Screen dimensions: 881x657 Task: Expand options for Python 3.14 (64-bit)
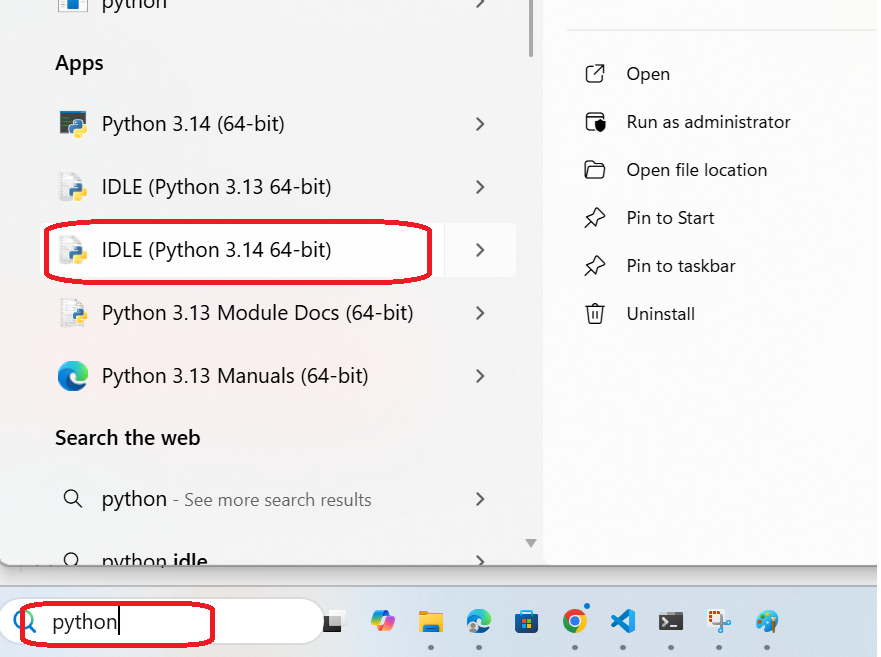[480, 124]
